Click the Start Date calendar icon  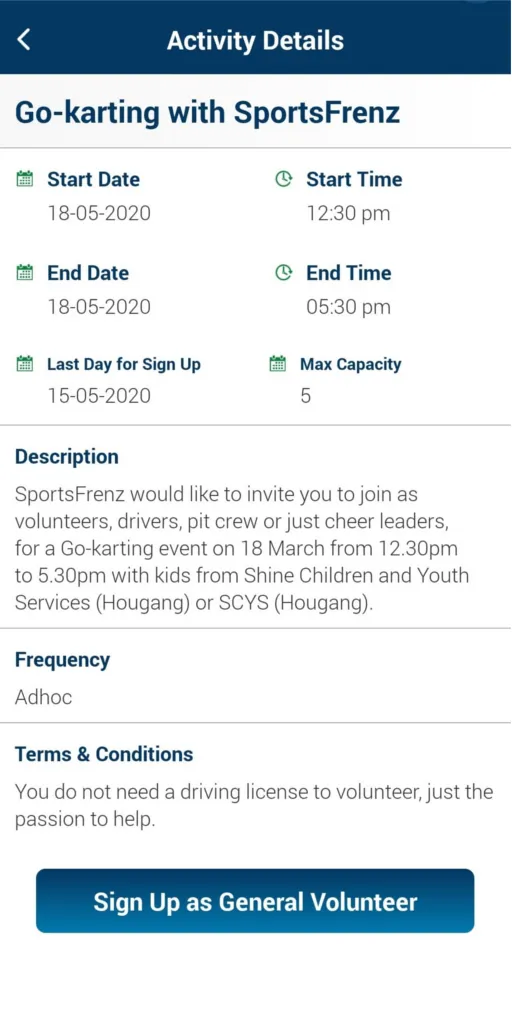click(24, 179)
